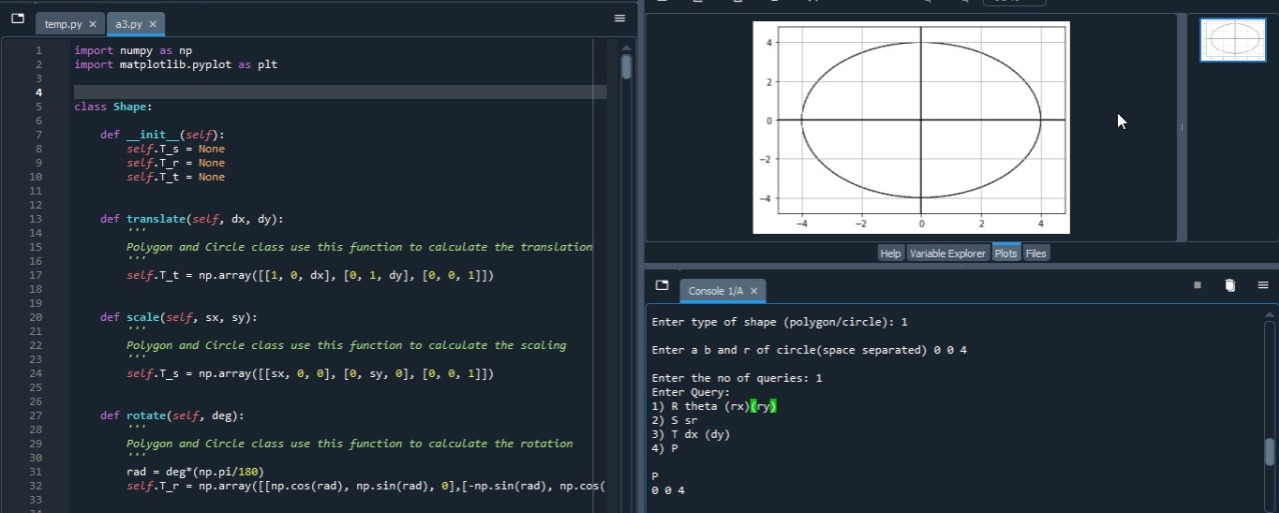Select the Console 1/A tab
This screenshot has height=513, width=1279.
click(x=715, y=291)
